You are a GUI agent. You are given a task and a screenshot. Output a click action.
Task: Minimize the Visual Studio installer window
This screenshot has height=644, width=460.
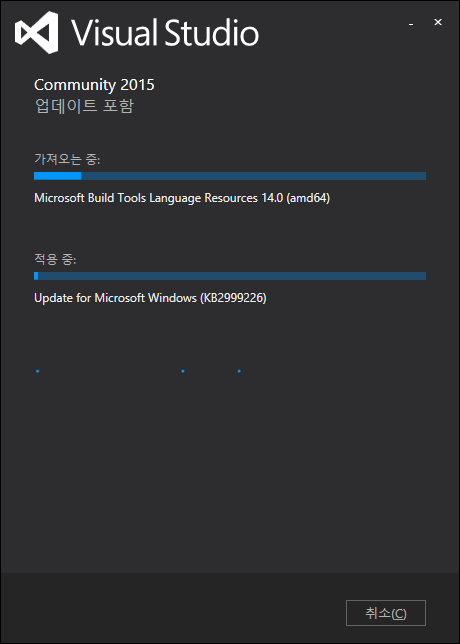pyautogui.click(x=411, y=23)
